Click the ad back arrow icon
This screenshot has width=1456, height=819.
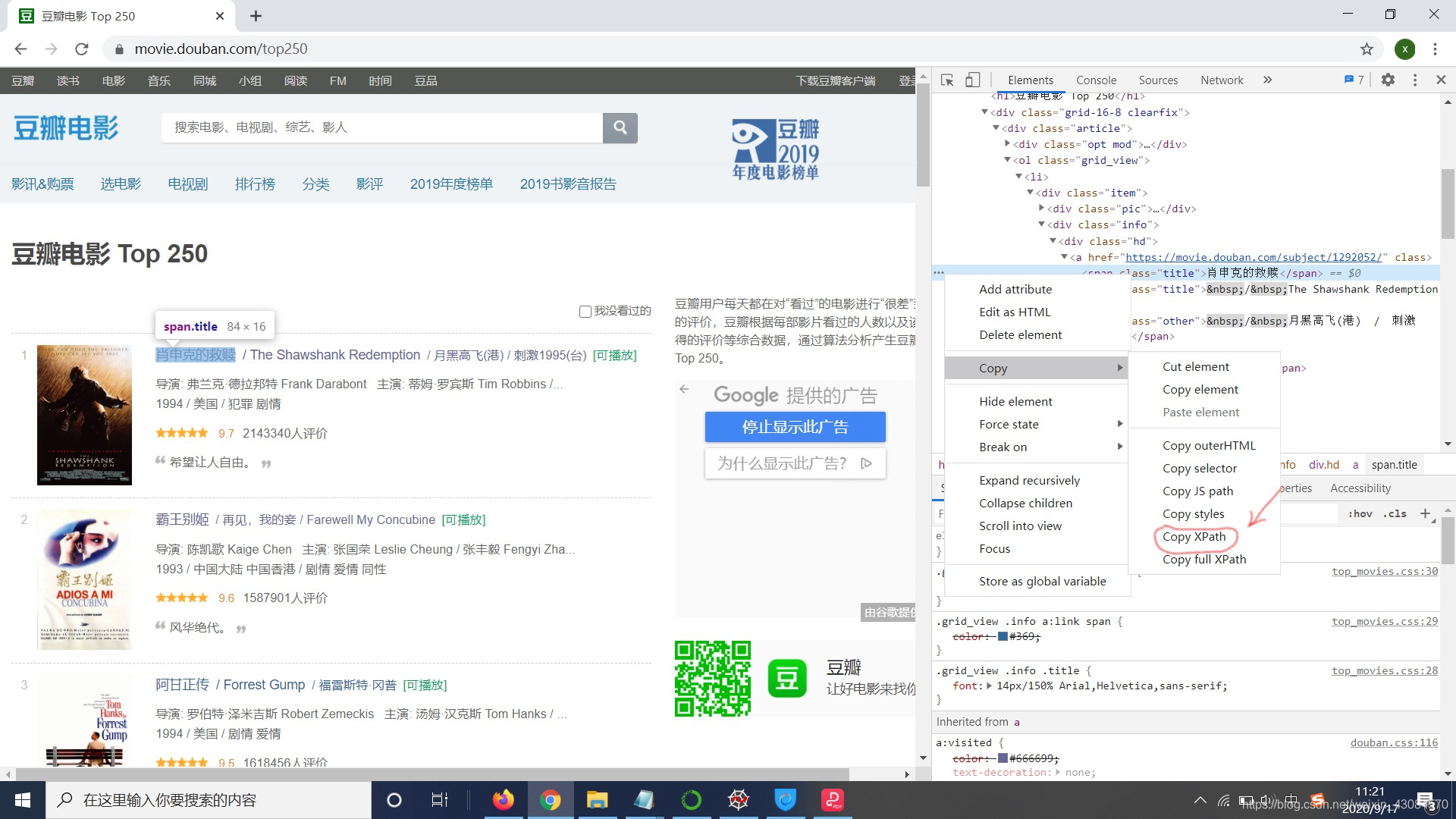click(684, 389)
